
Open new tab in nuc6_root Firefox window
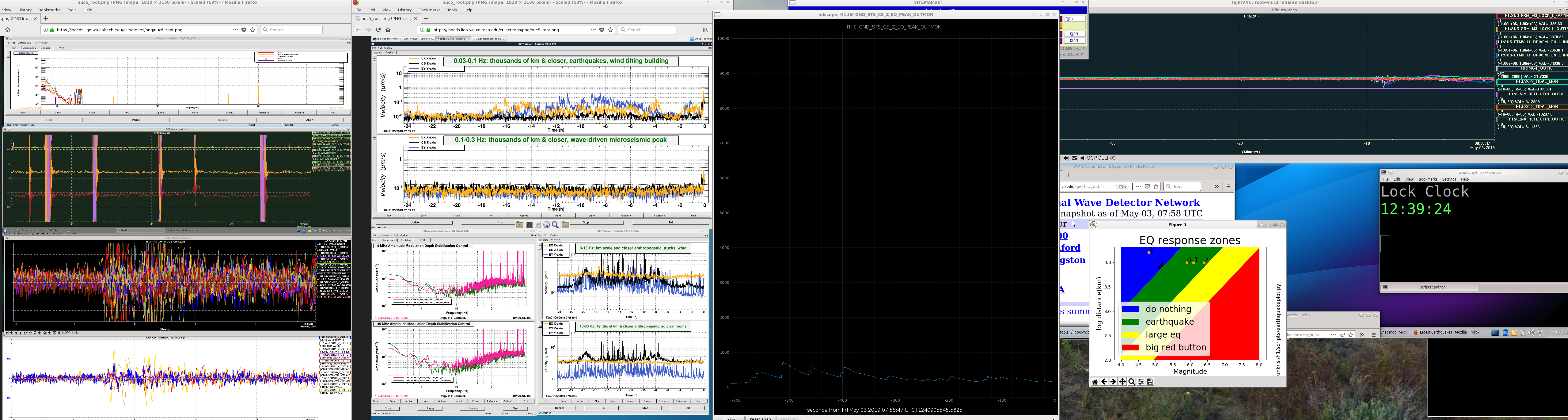click(46, 18)
